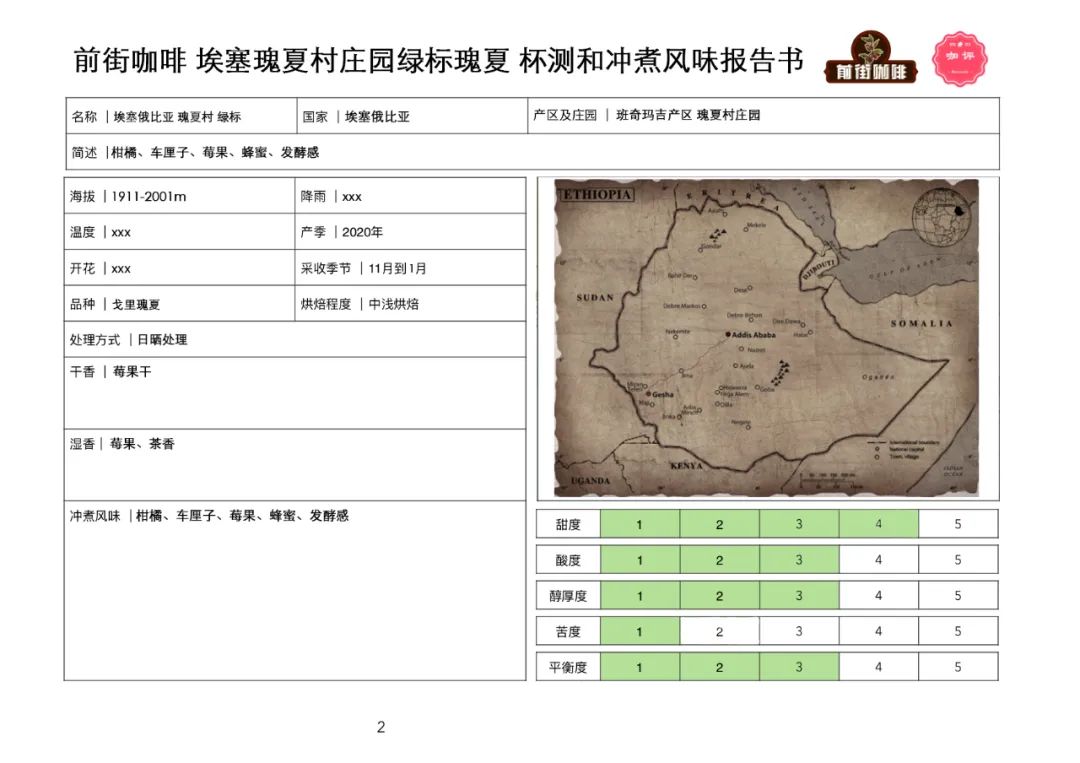Click the 开花 xxx cell
Screen dimensions: 1080x763
[180, 267]
